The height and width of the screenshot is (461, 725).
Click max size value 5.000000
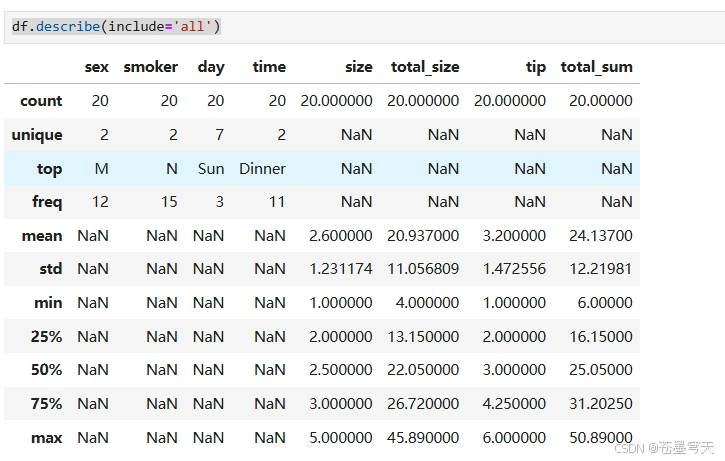(341, 438)
